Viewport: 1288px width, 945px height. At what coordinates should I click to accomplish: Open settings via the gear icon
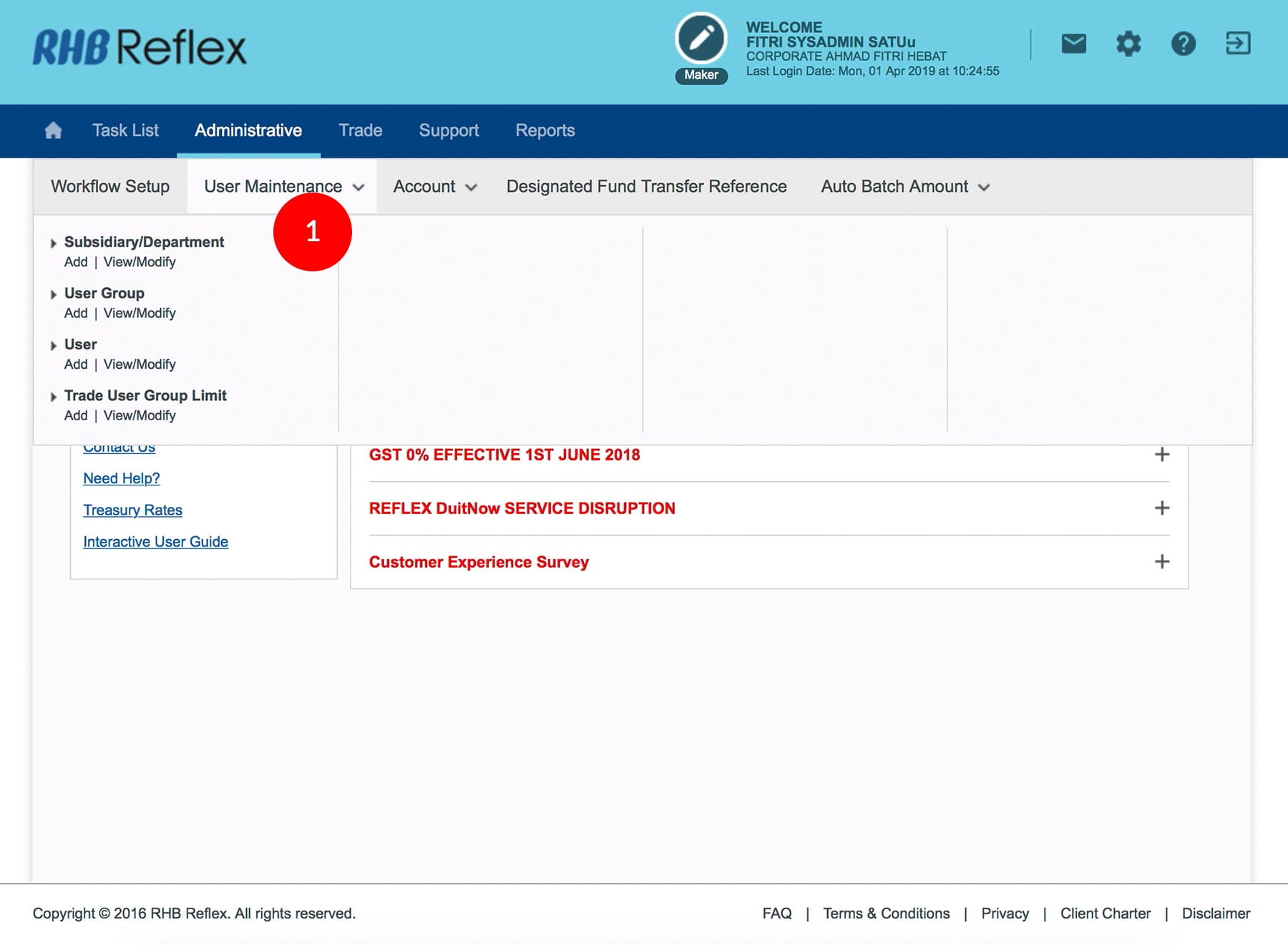click(1128, 44)
